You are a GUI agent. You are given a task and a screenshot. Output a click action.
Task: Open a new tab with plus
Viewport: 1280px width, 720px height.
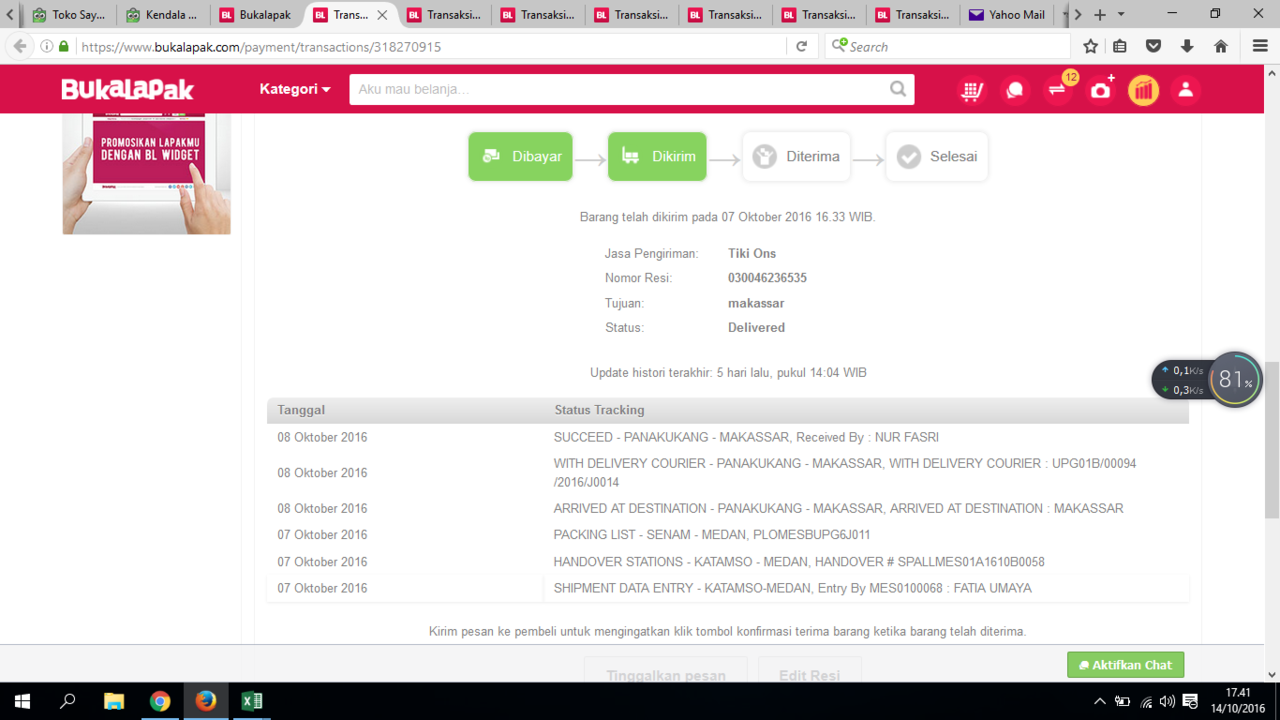(1100, 15)
